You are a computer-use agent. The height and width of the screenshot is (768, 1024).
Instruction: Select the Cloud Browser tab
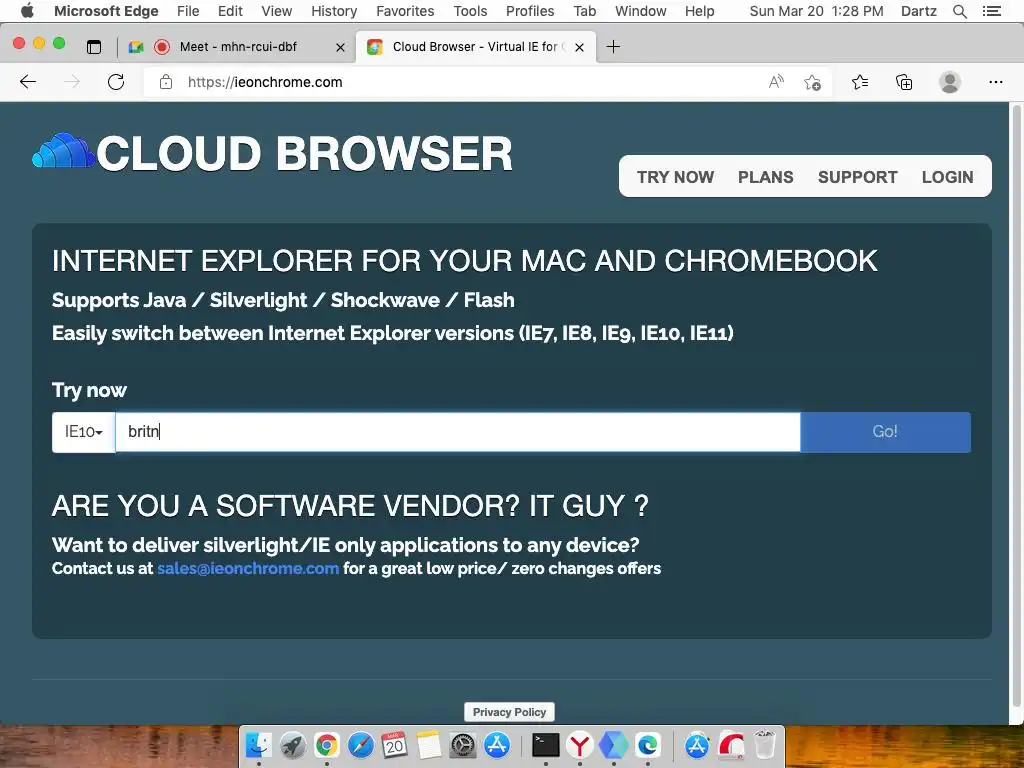click(475, 46)
